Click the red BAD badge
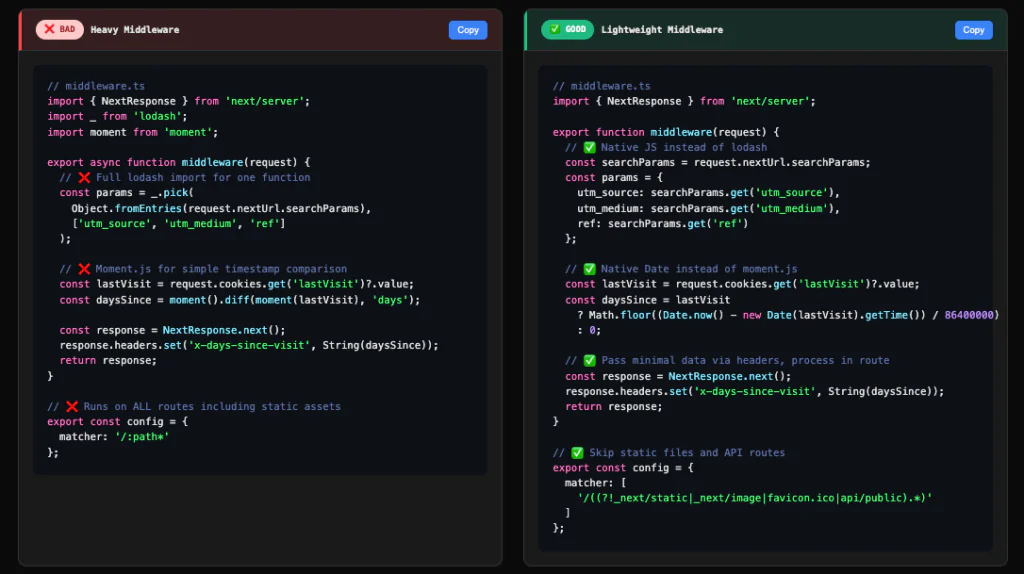Screen dimensions: 1024x574 coord(59,29)
